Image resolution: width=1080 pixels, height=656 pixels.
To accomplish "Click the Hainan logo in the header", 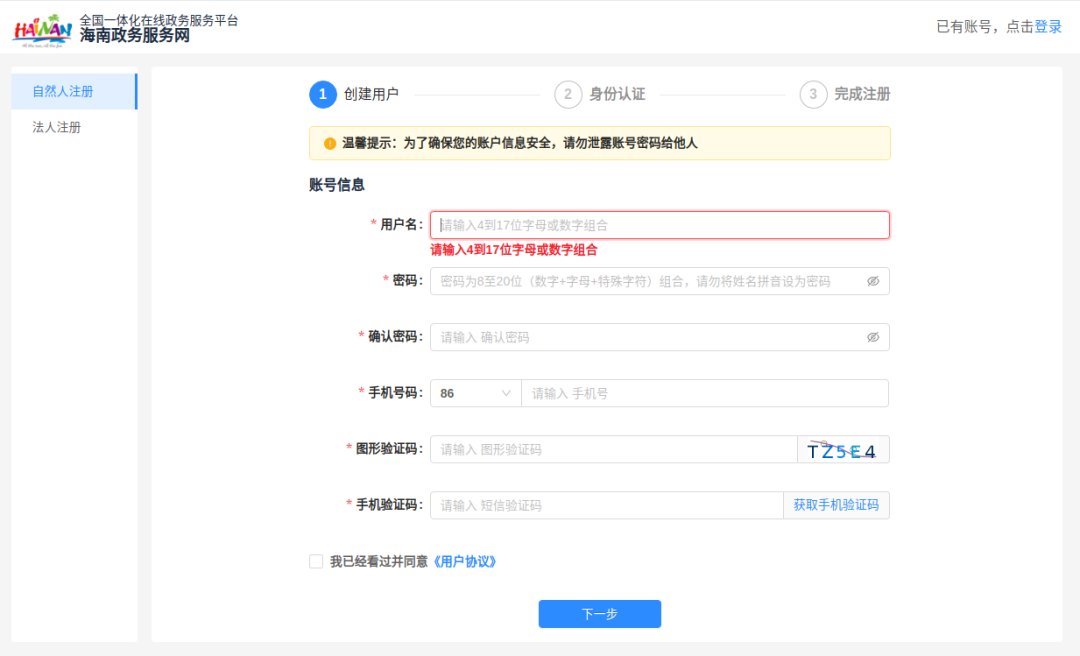I will [x=42, y=30].
